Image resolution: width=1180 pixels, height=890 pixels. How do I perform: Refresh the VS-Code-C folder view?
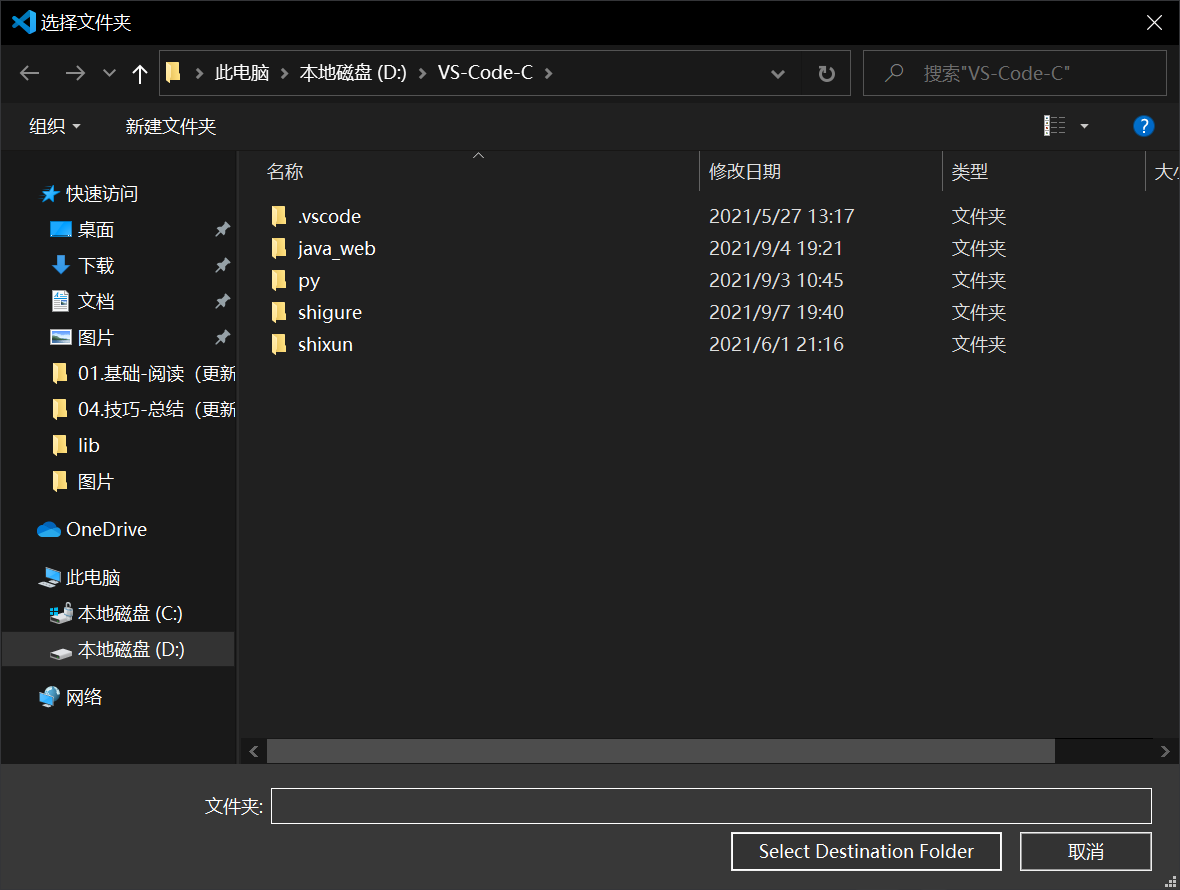[x=826, y=74]
